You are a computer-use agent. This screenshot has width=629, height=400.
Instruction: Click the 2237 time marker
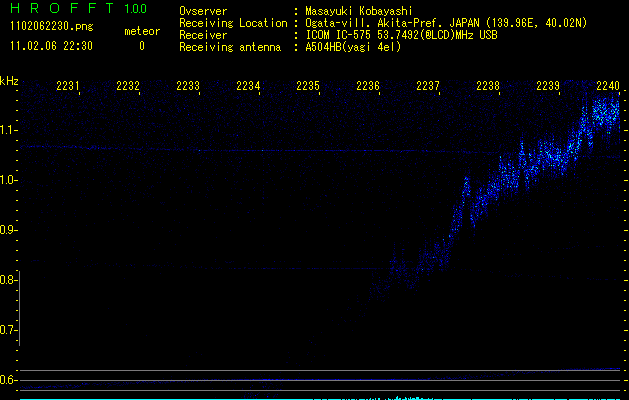pyautogui.click(x=428, y=86)
